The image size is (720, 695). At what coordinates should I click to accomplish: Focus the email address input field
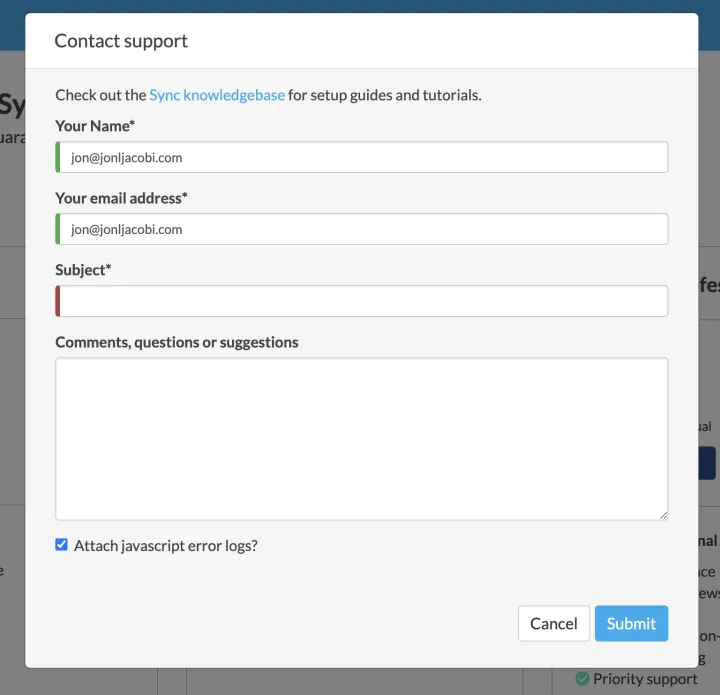(x=362, y=229)
